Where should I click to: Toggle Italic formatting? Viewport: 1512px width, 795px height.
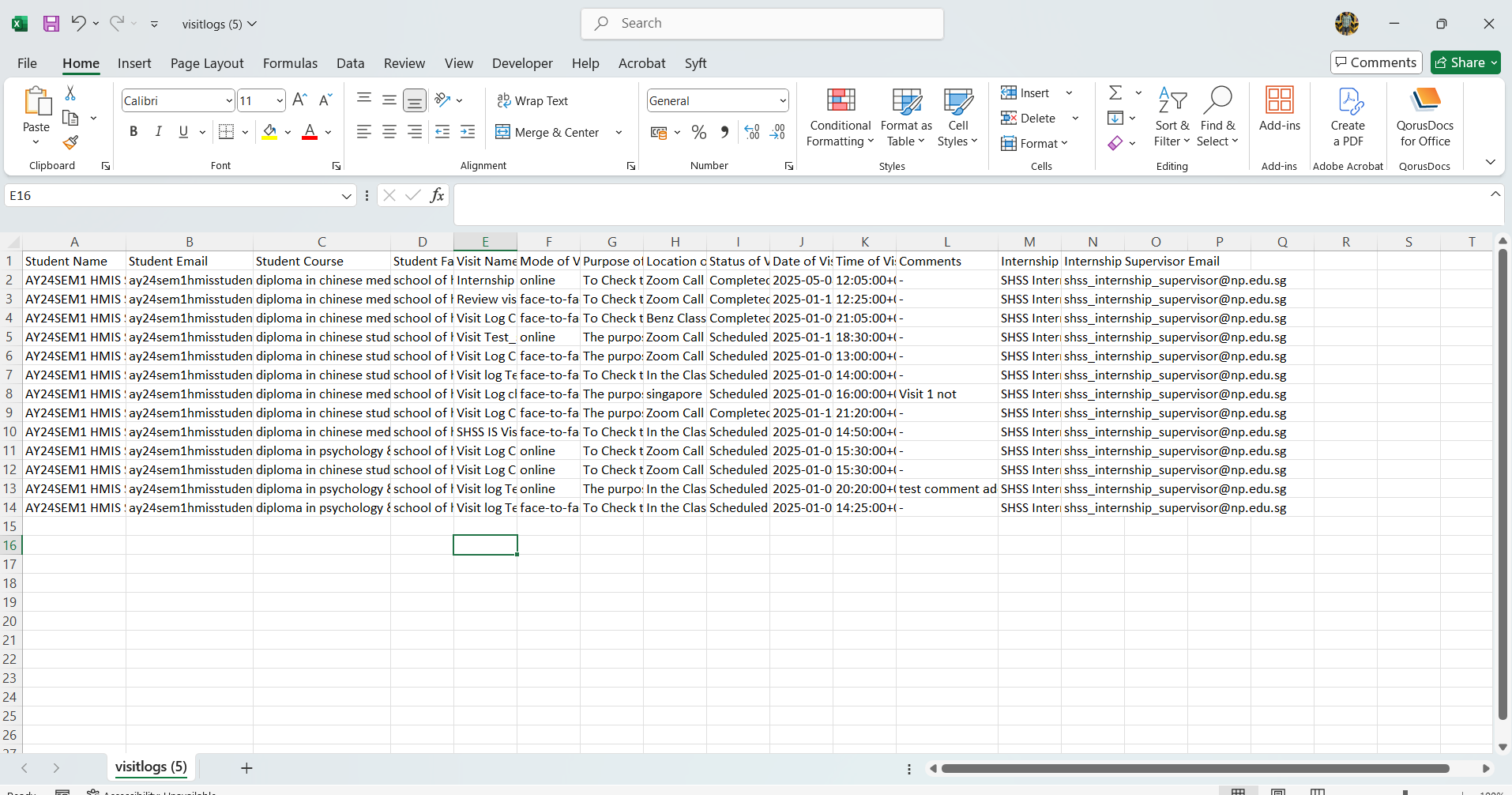pos(158,132)
